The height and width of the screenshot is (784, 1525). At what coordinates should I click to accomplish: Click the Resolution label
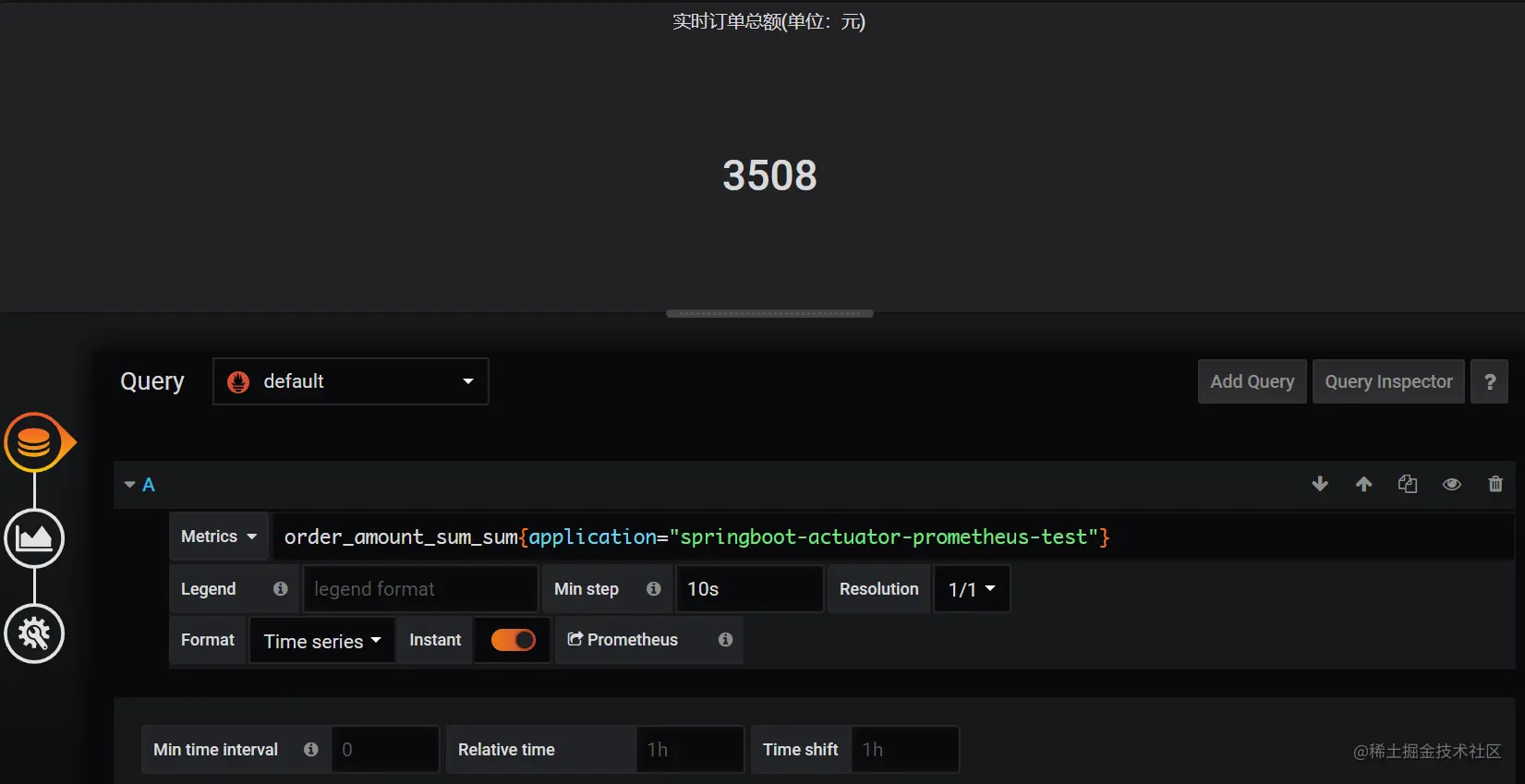point(878,589)
